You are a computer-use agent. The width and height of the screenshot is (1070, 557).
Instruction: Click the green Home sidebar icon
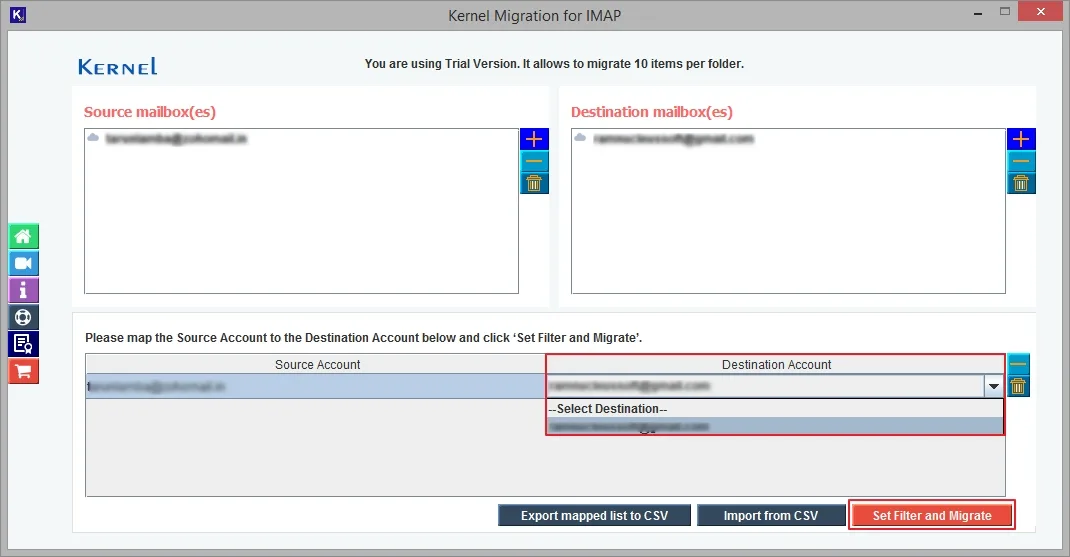click(x=23, y=236)
